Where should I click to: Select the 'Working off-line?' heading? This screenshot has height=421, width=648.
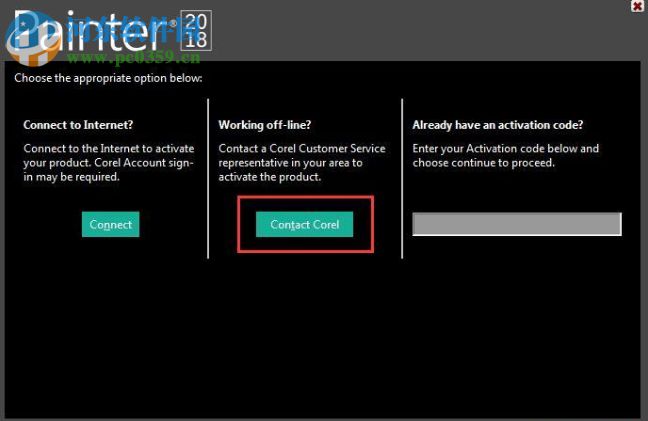[264, 125]
